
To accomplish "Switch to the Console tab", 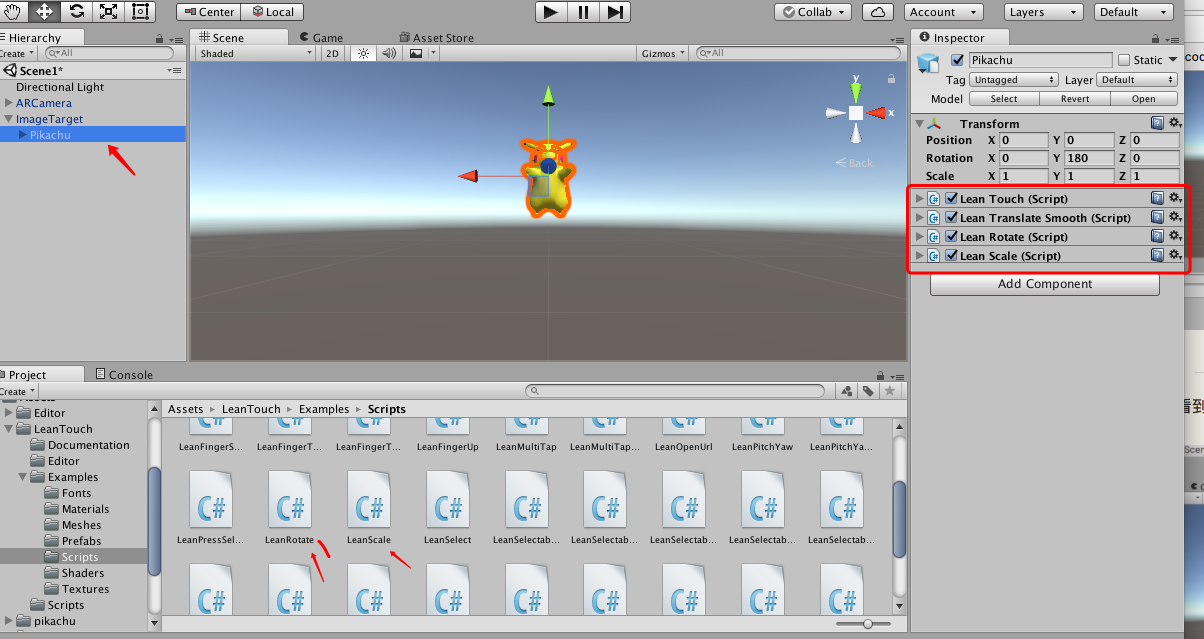I will coord(124,374).
